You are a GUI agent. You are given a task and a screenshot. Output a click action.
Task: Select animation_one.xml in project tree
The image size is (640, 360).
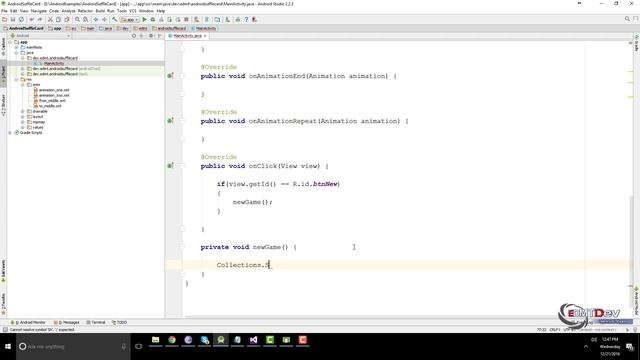tap(51, 90)
